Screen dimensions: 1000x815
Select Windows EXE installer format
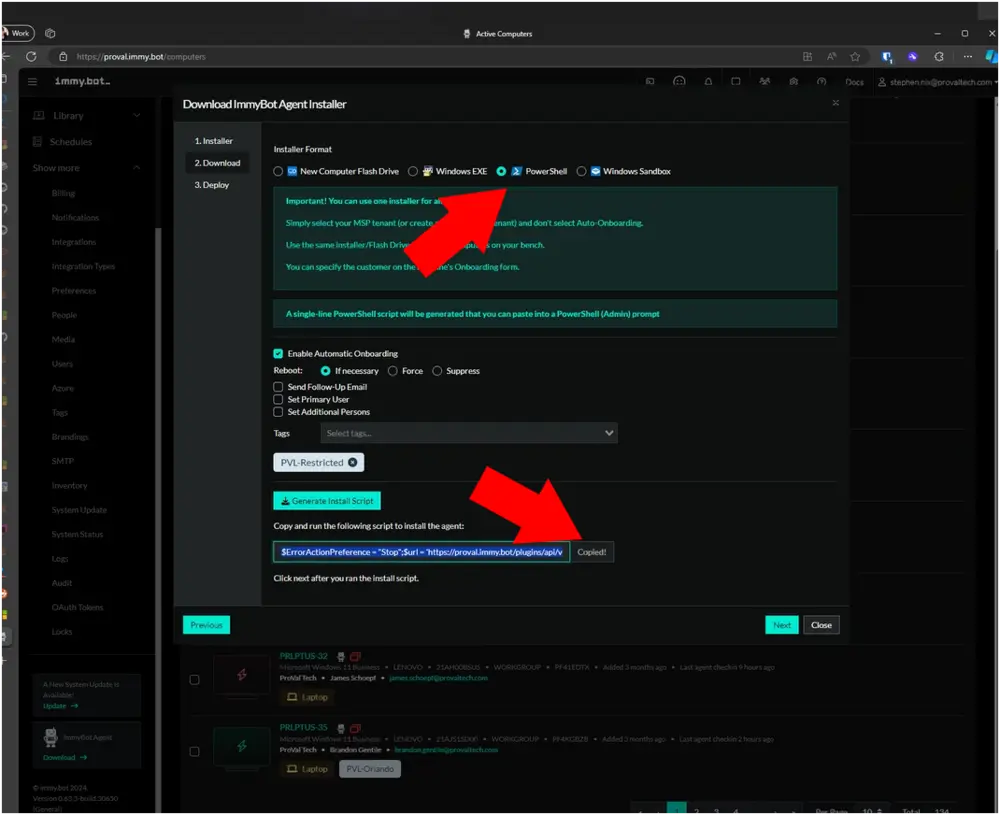coord(413,172)
